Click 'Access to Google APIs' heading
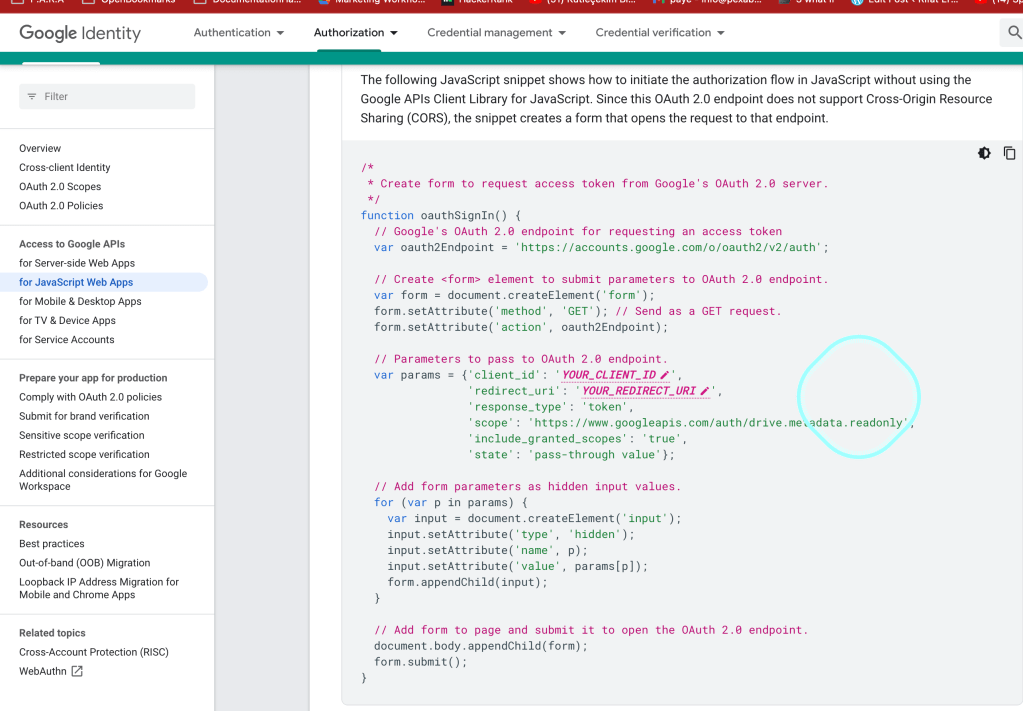Viewport: 1023px width, 711px height. point(72,244)
